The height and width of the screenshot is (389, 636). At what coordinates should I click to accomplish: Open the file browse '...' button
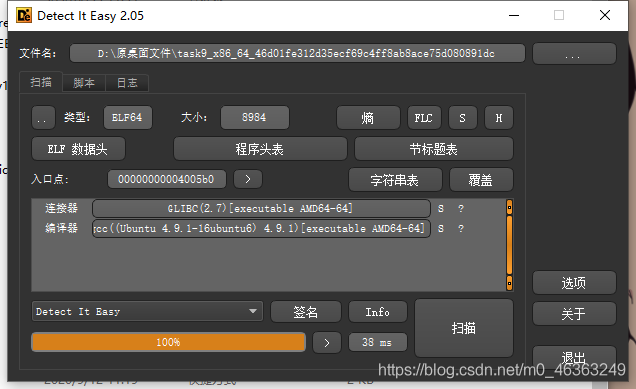click(574, 54)
